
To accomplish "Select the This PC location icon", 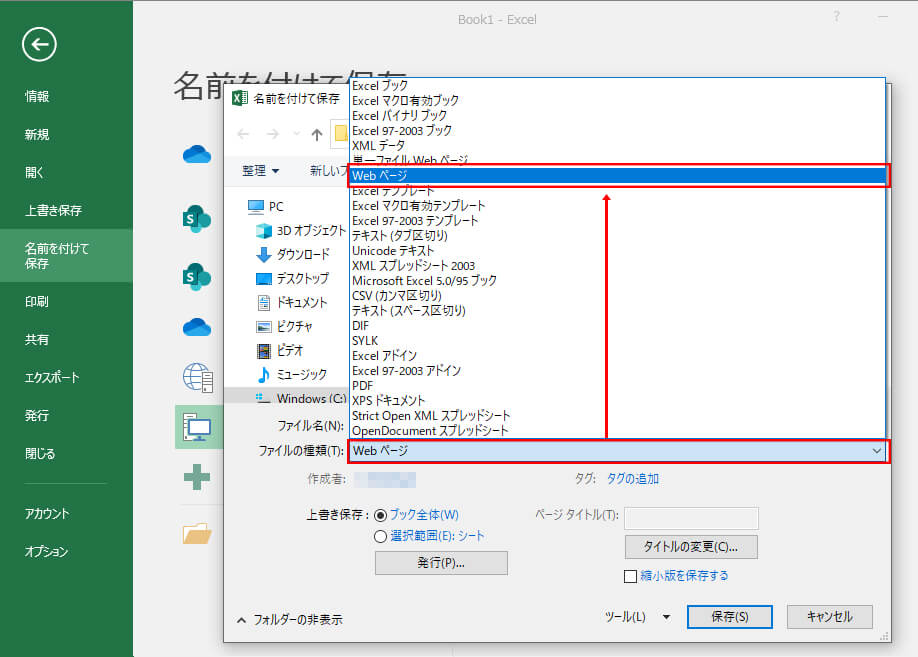I will (198, 427).
